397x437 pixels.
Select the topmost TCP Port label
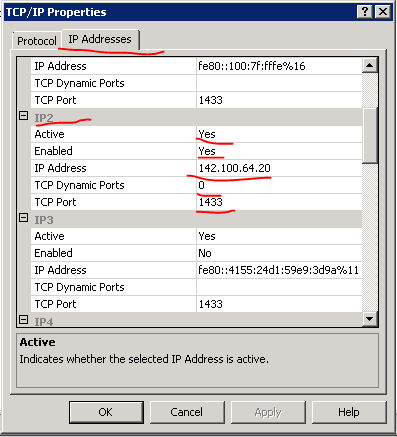click(x=55, y=100)
